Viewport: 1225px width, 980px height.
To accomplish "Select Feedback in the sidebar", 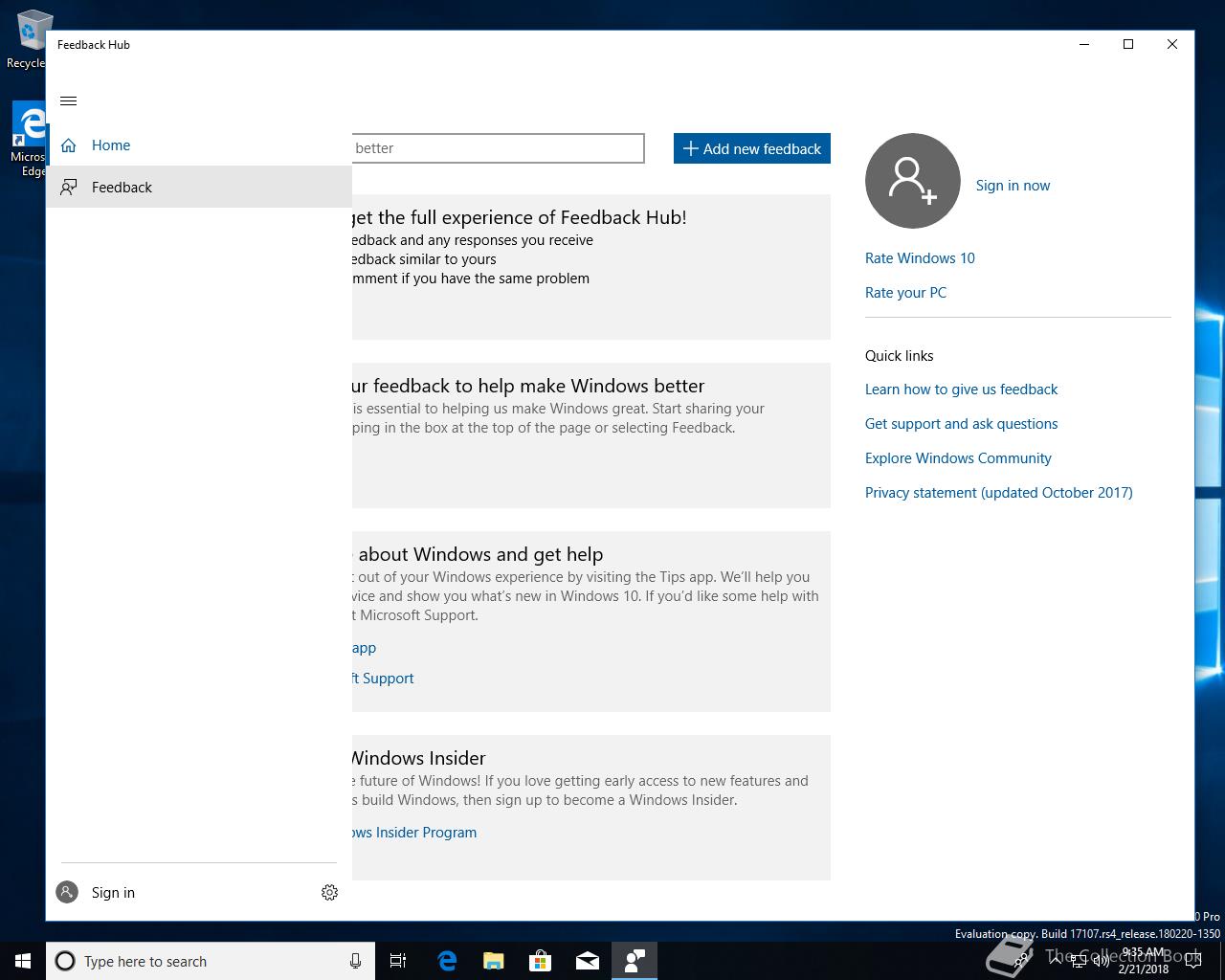I will pyautogui.click(x=199, y=188).
